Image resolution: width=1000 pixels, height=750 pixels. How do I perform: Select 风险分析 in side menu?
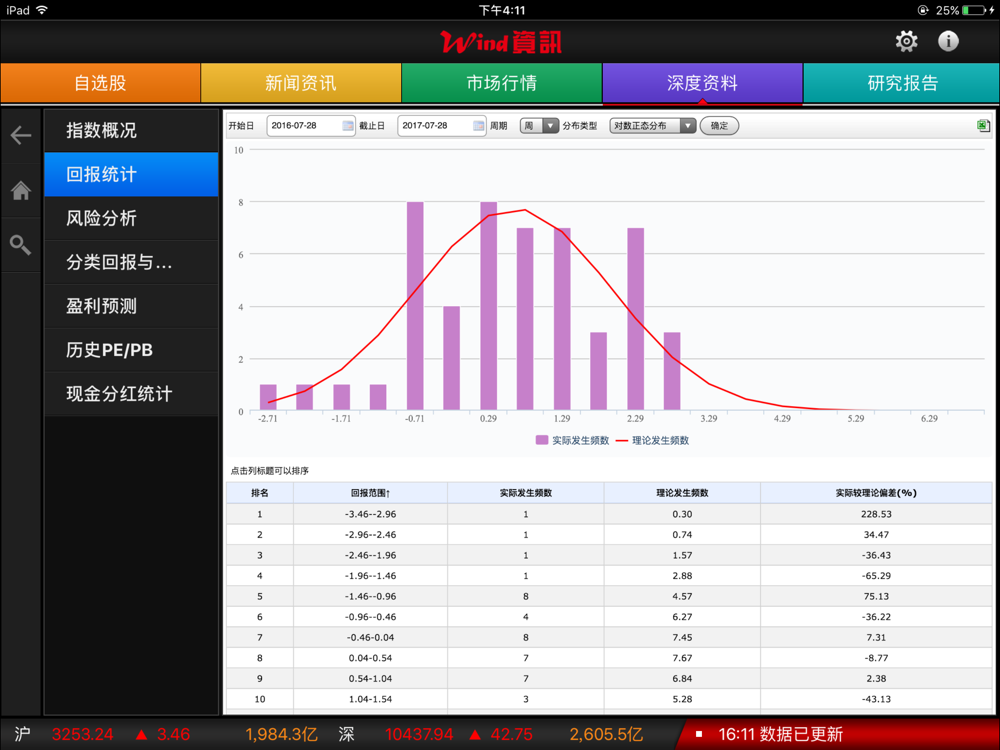coord(131,218)
